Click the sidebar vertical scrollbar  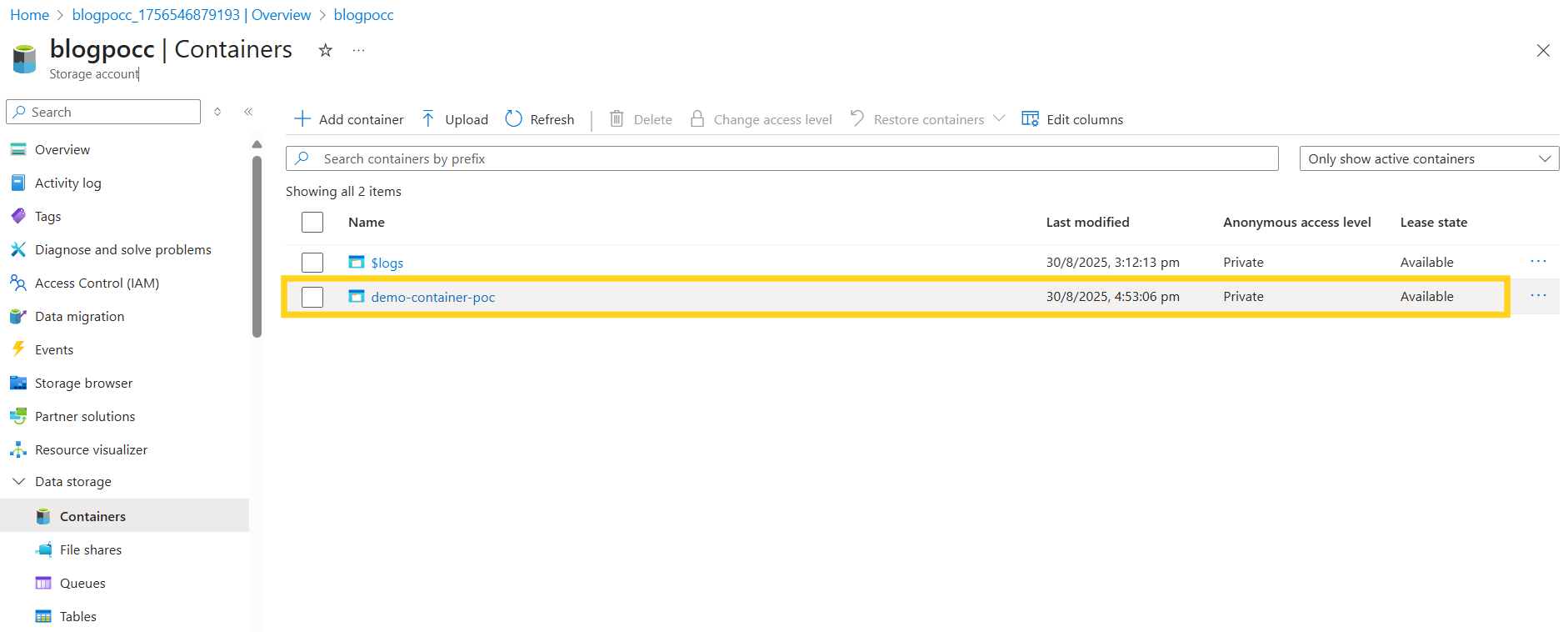[x=257, y=247]
